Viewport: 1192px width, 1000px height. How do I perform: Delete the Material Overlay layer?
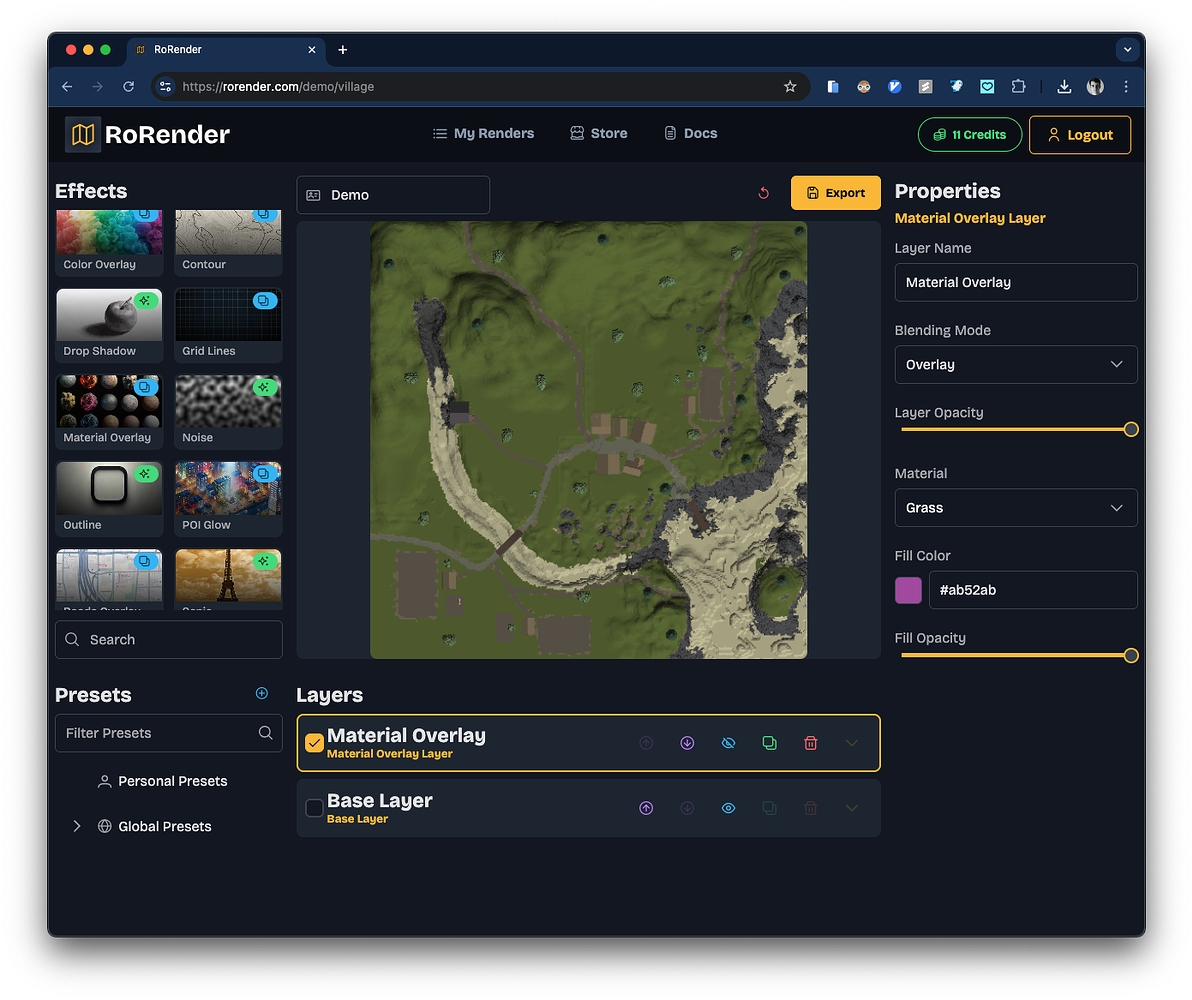(x=810, y=742)
